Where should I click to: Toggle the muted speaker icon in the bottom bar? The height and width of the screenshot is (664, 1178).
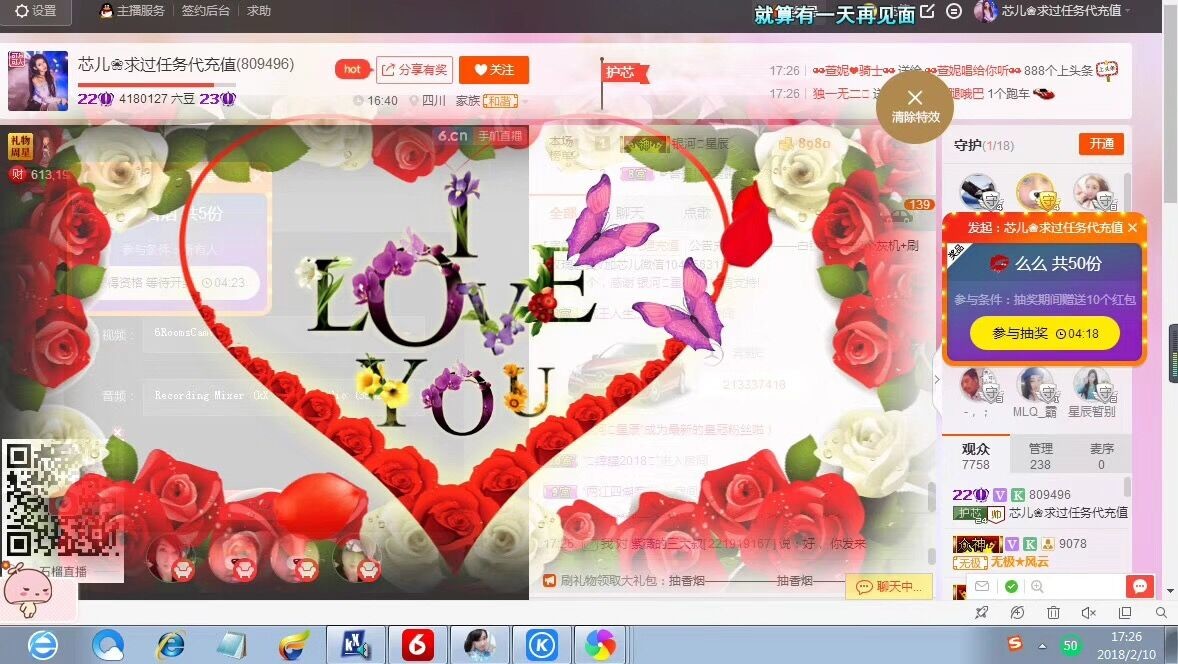pyautogui.click(x=1089, y=613)
